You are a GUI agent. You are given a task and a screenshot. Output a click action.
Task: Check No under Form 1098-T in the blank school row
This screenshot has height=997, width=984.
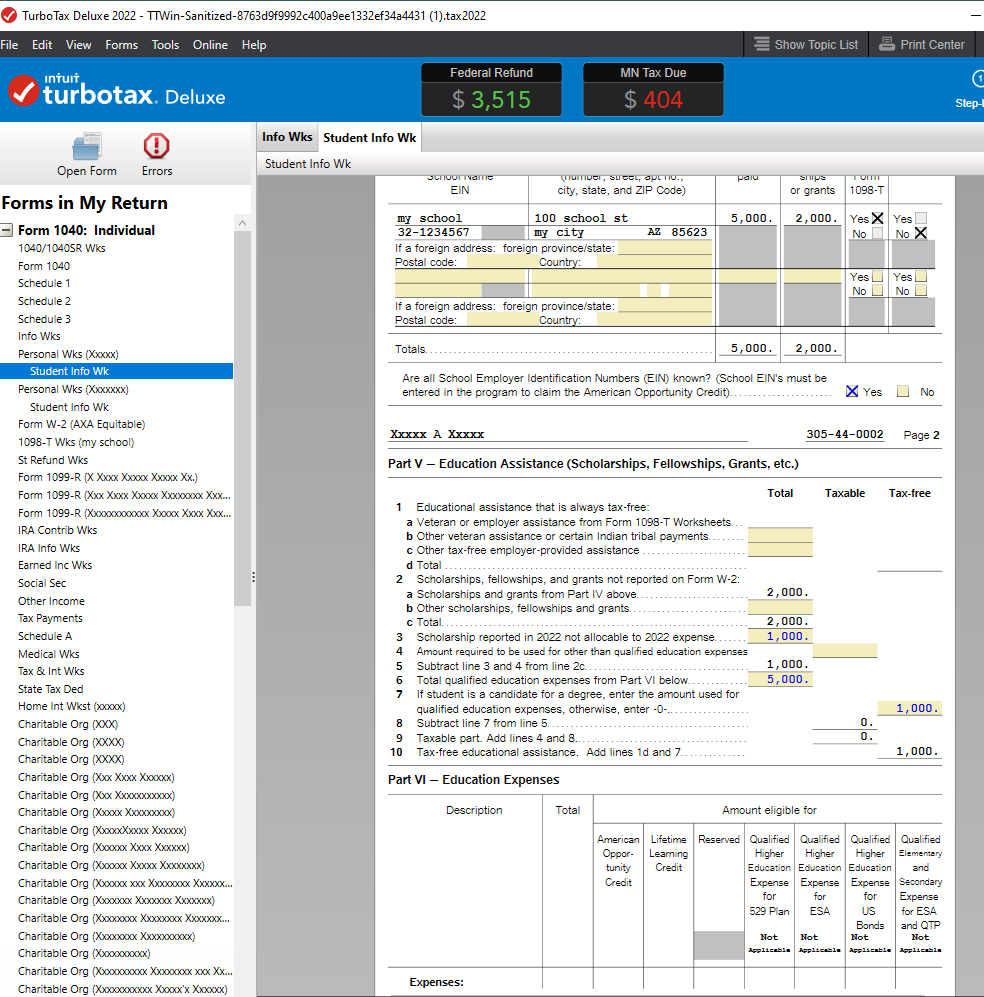pyautogui.click(x=877, y=291)
